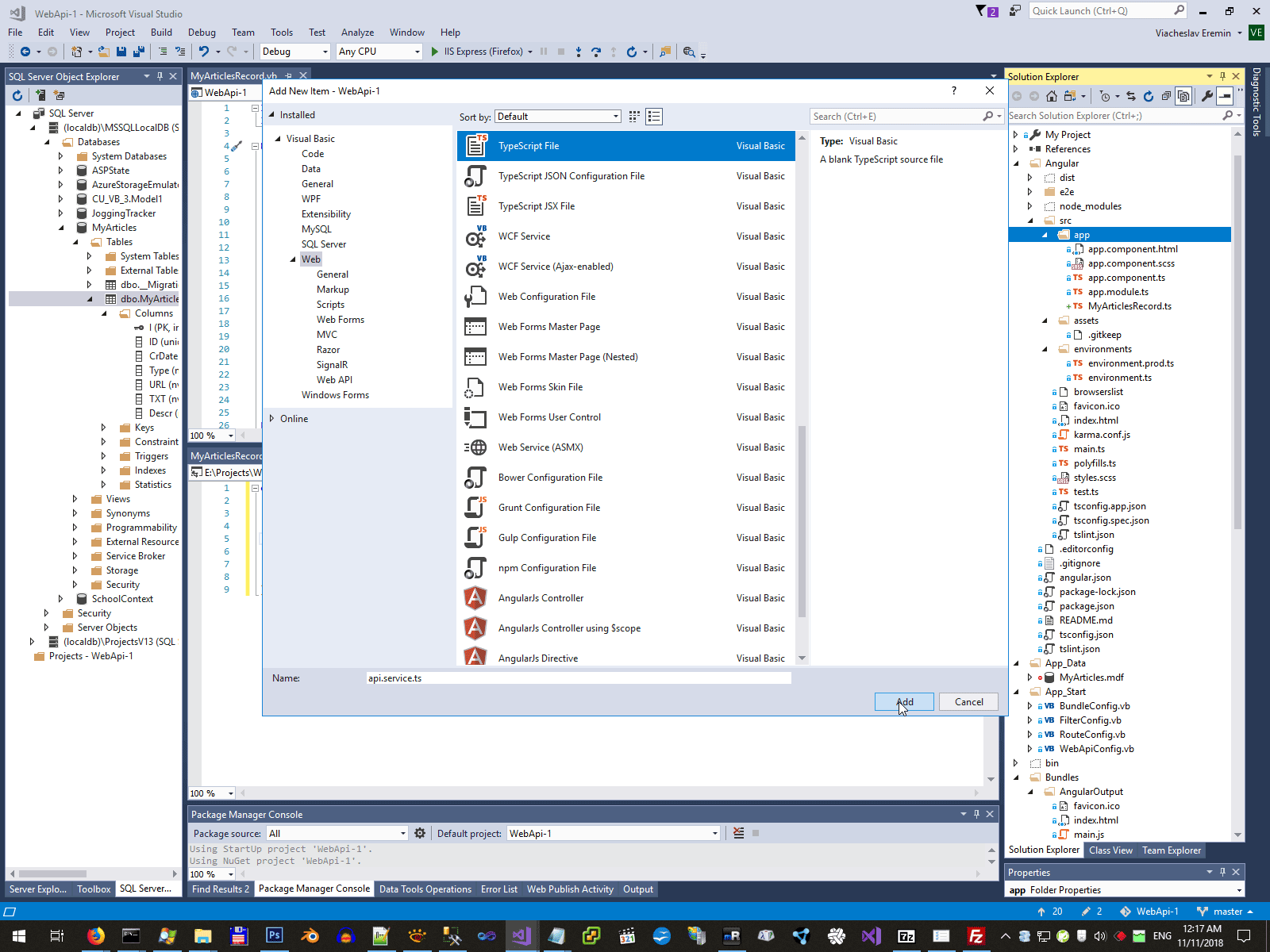The image size is (1270, 952).
Task: Switch to Error List tab
Action: pyautogui.click(x=498, y=889)
